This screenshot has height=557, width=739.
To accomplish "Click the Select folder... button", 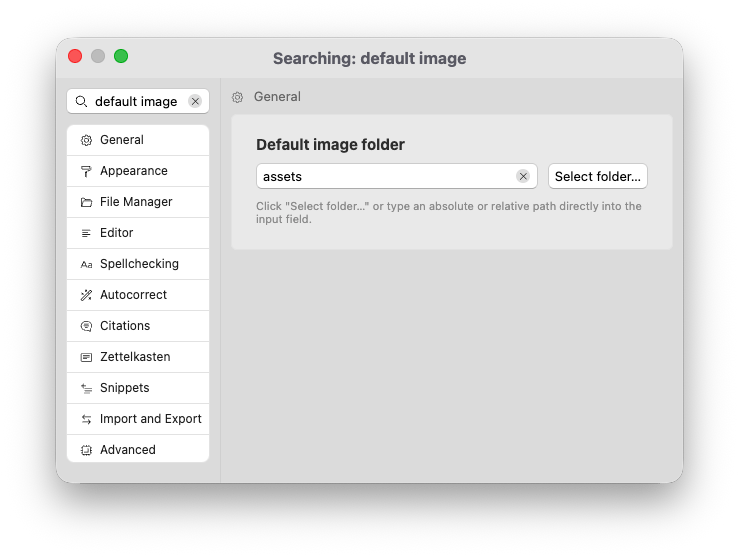I will click(598, 176).
